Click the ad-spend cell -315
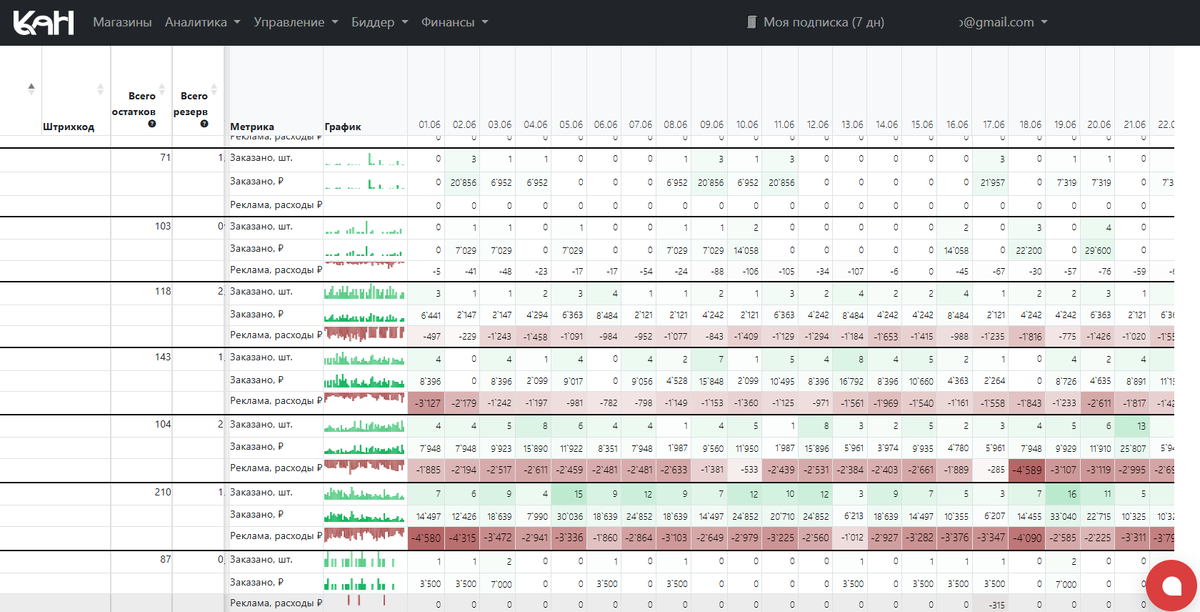 [x=992, y=604]
